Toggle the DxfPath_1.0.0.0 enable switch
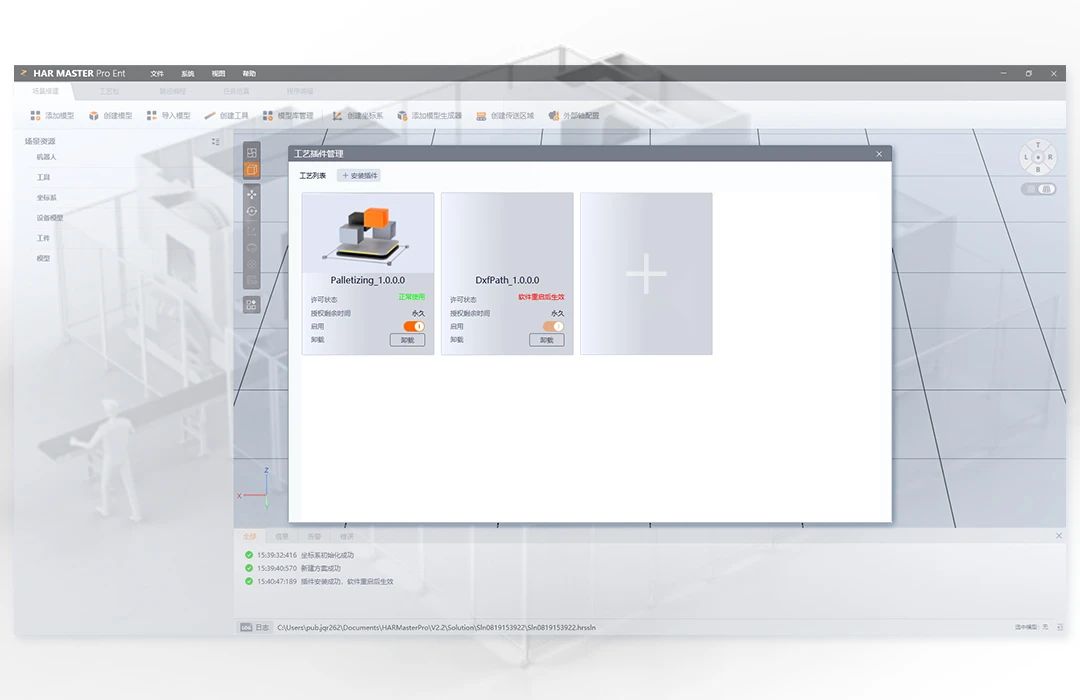The image size is (1080, 700). [x=553, y=326]
